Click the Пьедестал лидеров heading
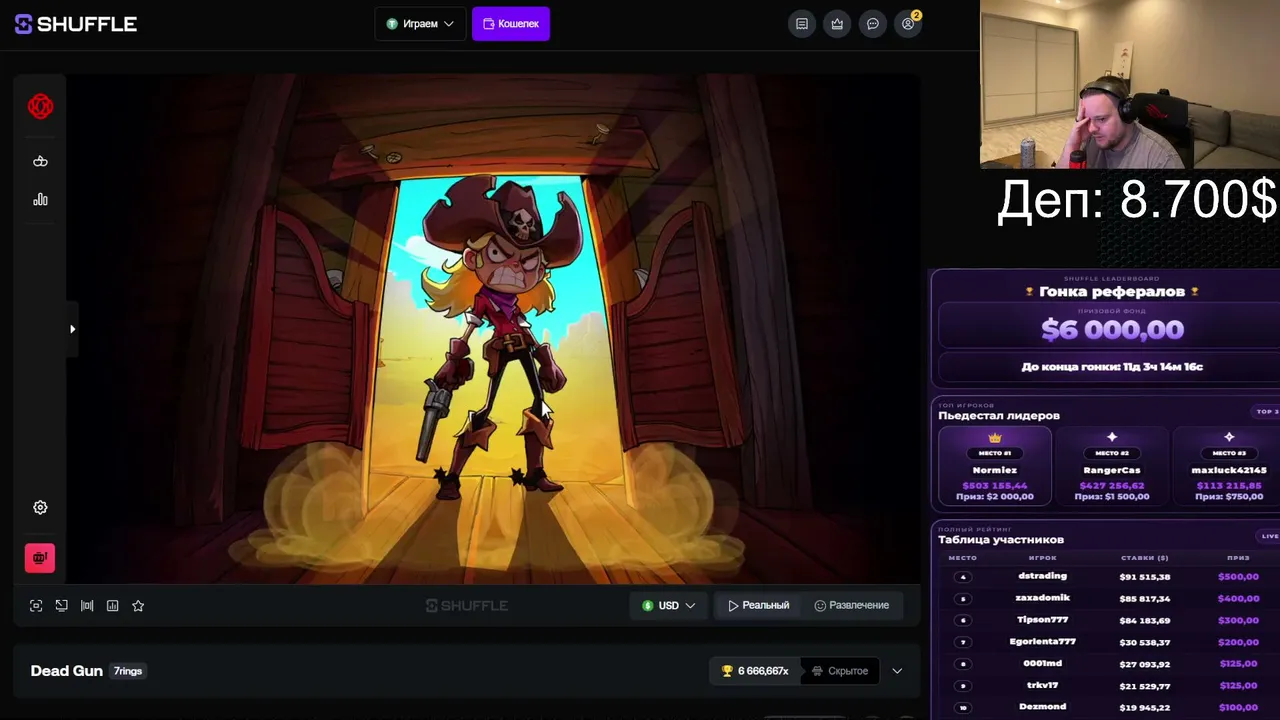Image resolution: width=1280 pixels, height=720 pixels. pos(999,415)
